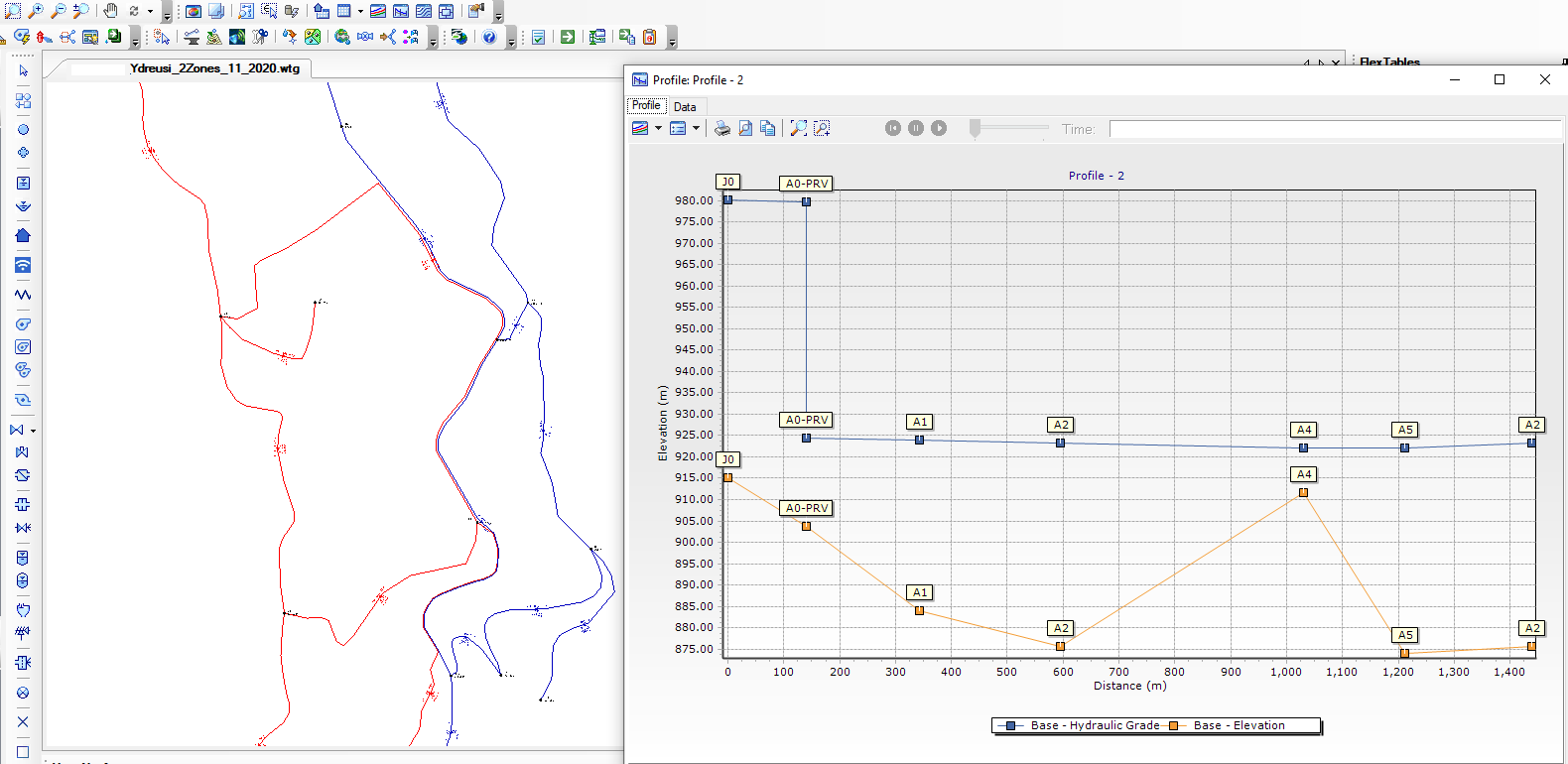Open Print Preview in the Profile window

[745, 128]
